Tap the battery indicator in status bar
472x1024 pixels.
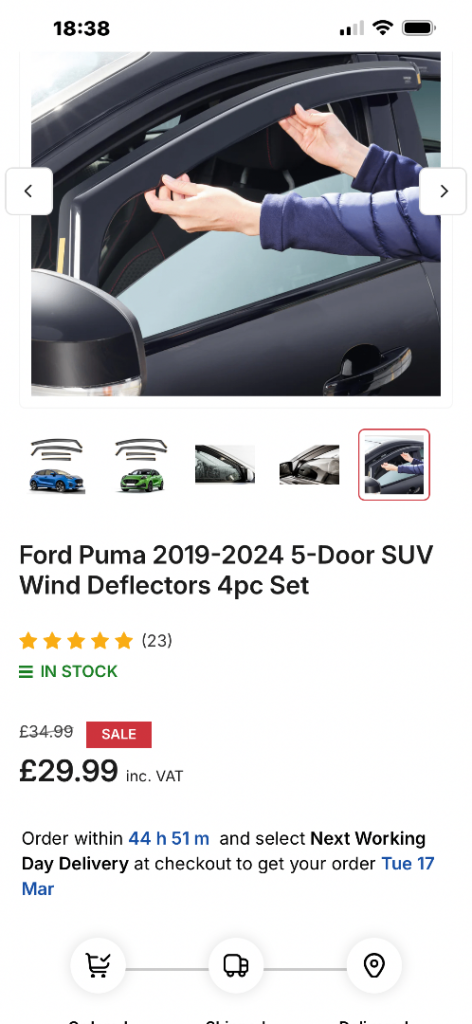pos(418,28)
